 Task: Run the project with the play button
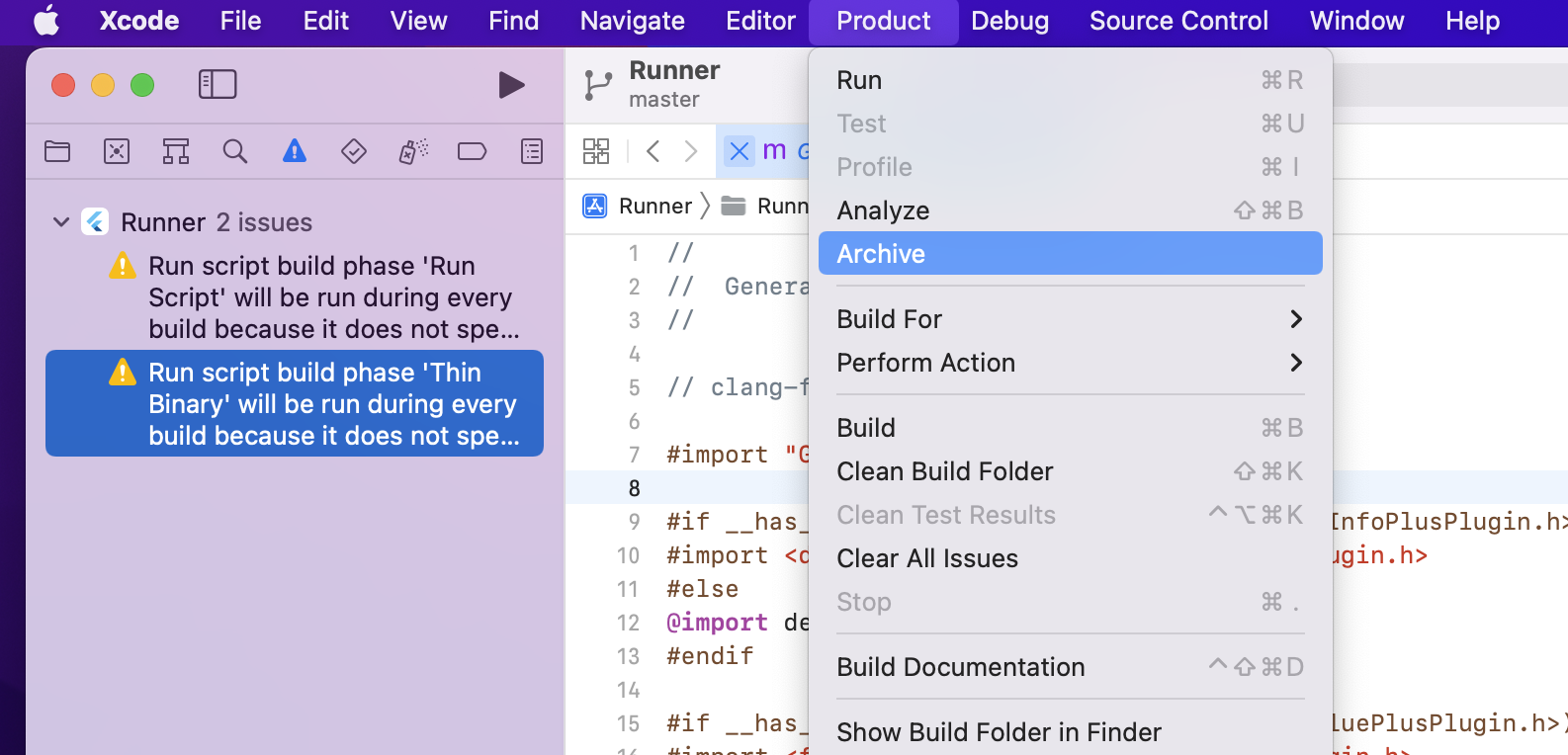pyautogui.click(x=511, y=85)
